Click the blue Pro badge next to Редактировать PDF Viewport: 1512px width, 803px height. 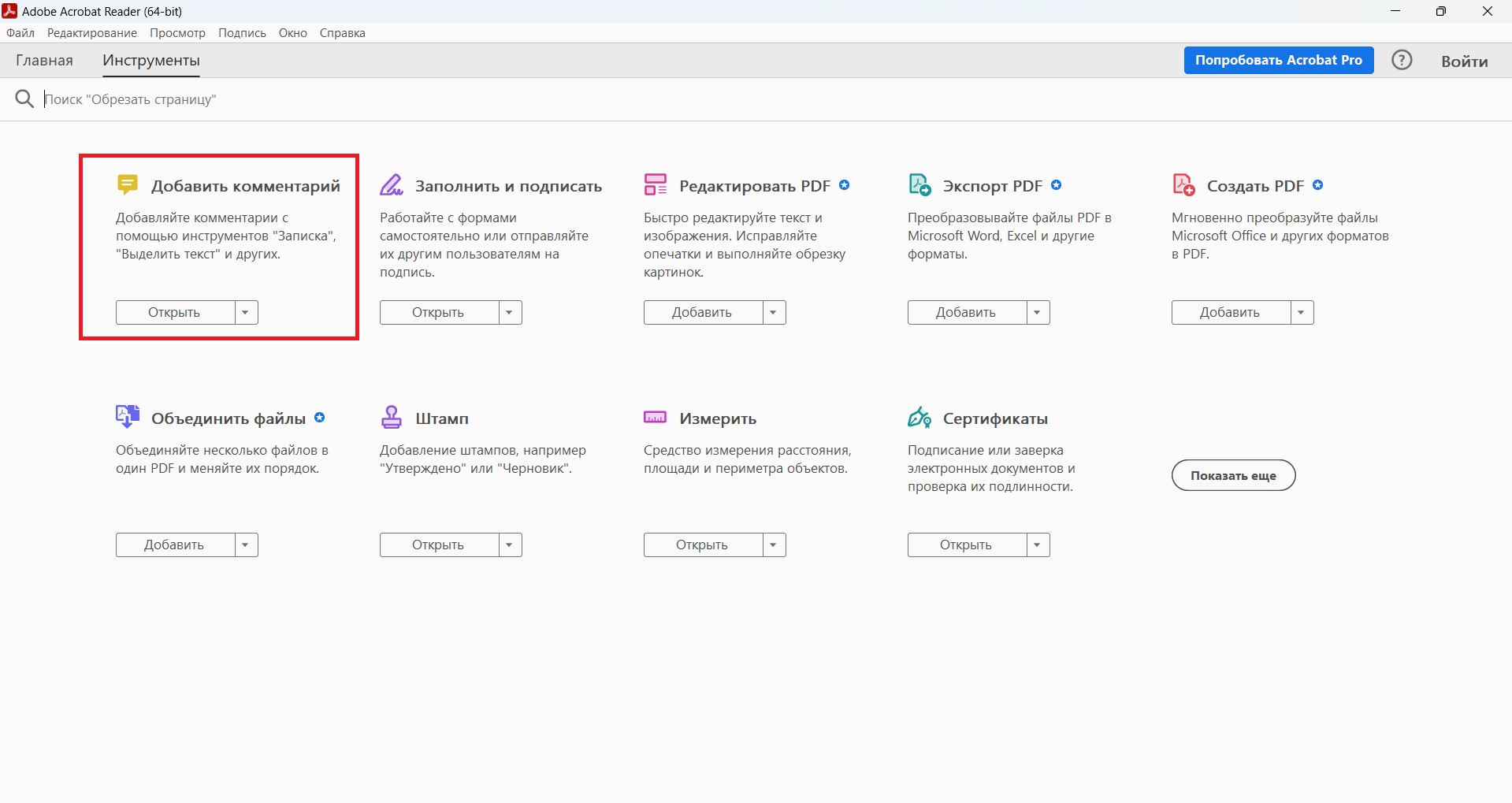pyautogui.click(x=845, y=185)
